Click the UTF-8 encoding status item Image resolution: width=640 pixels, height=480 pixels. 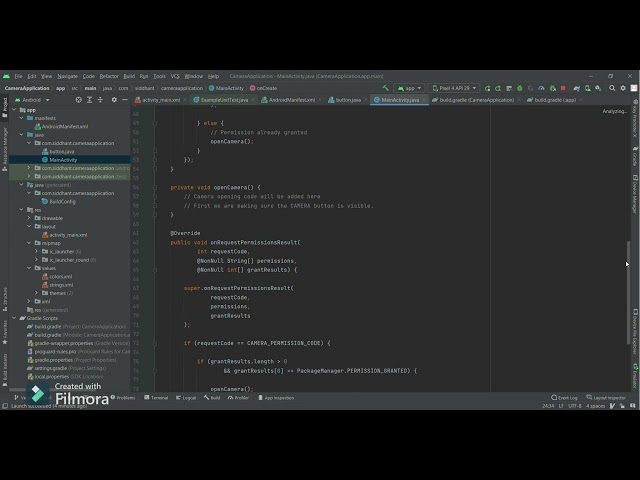(574, 406)
